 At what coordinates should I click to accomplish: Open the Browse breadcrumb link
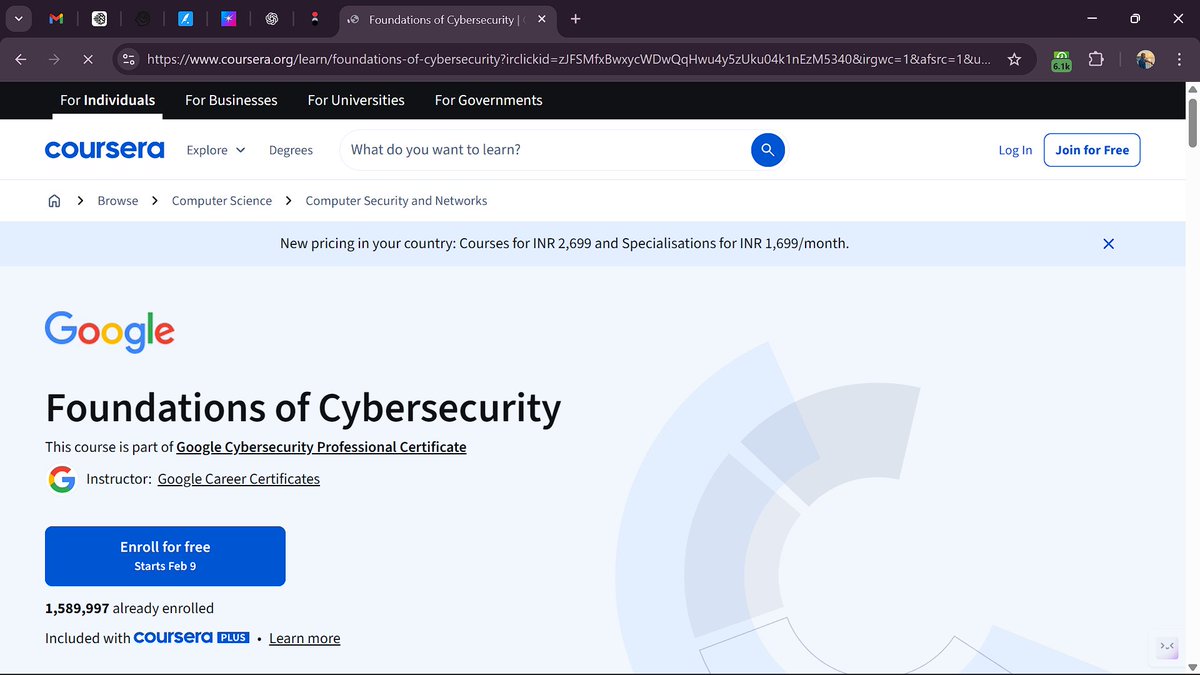click(118, 201)
